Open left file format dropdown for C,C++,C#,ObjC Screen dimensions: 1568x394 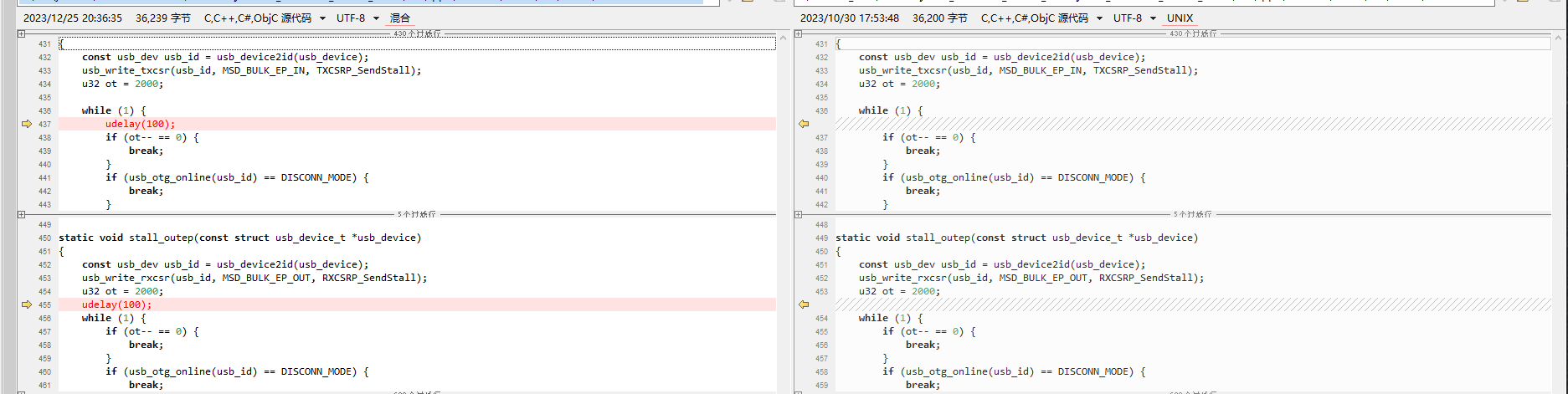pos(322,18)
